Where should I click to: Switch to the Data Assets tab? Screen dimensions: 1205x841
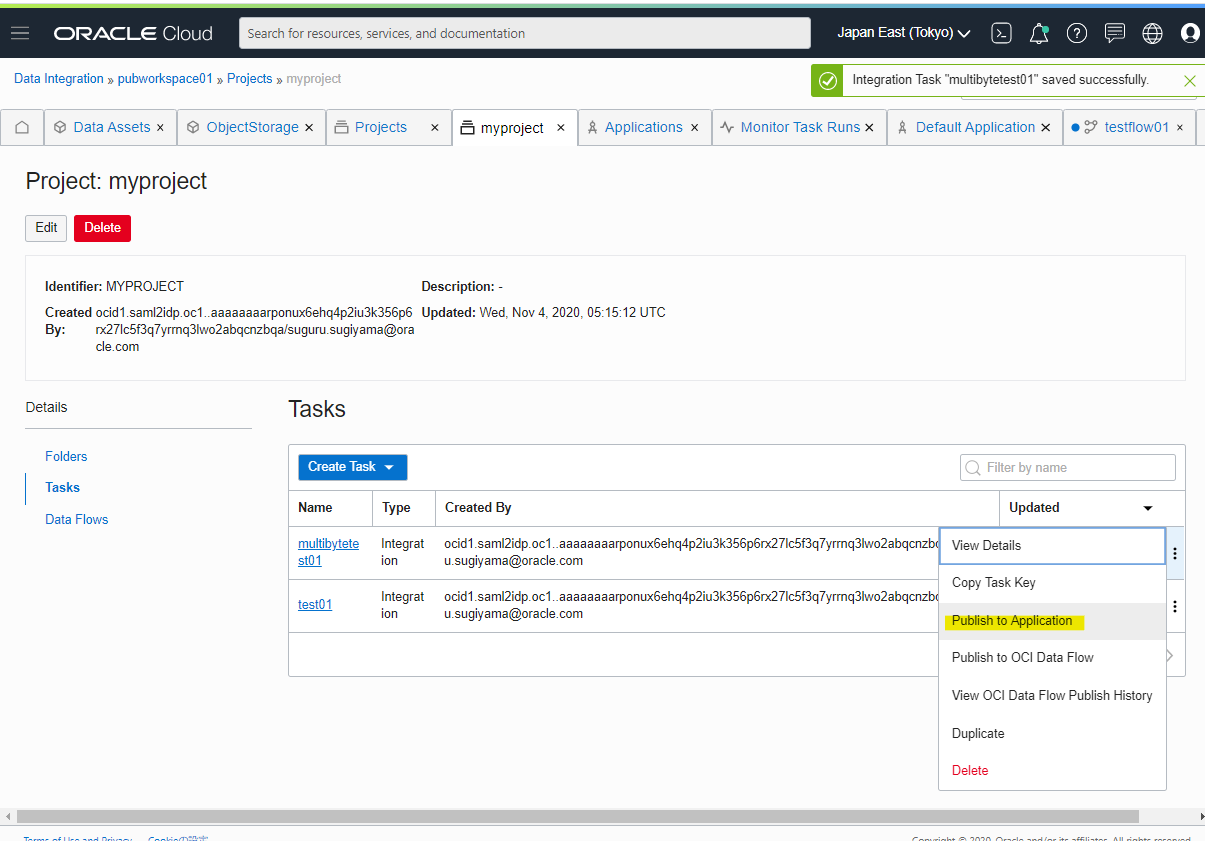pos(111,128)
